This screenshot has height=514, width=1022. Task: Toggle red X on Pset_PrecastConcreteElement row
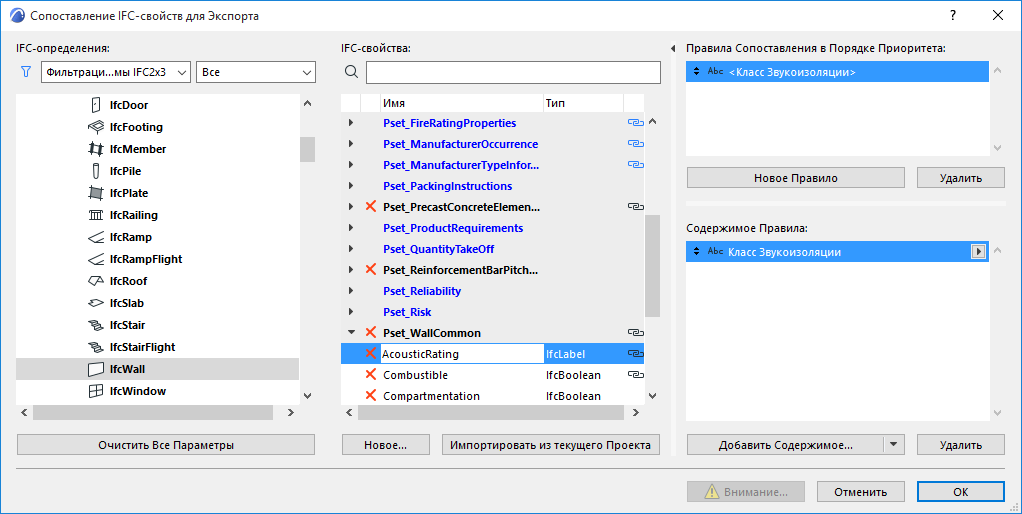tap(371, 207)
